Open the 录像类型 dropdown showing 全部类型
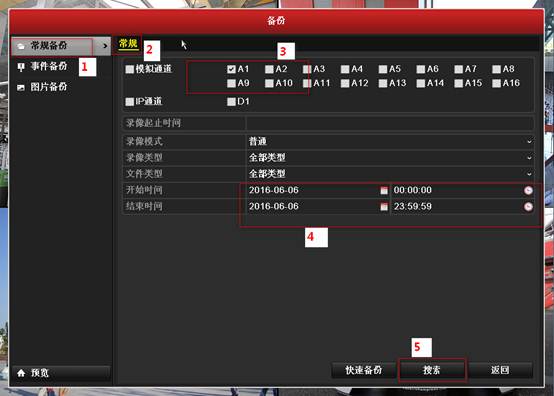 pyautogui.click(x=390, y=158)
